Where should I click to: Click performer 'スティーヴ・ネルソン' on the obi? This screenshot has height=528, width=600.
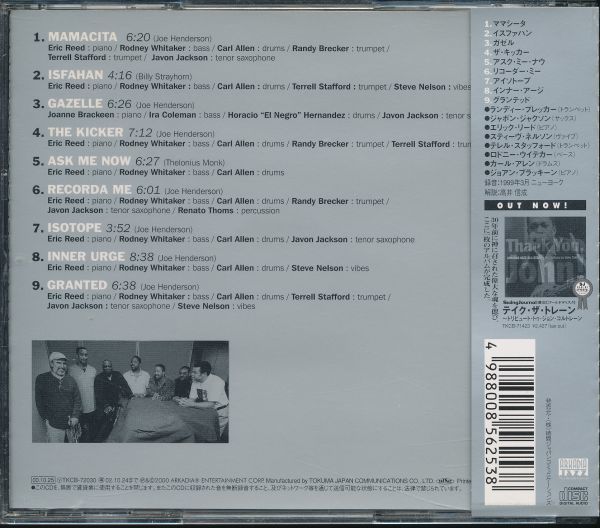pos(520,136)
